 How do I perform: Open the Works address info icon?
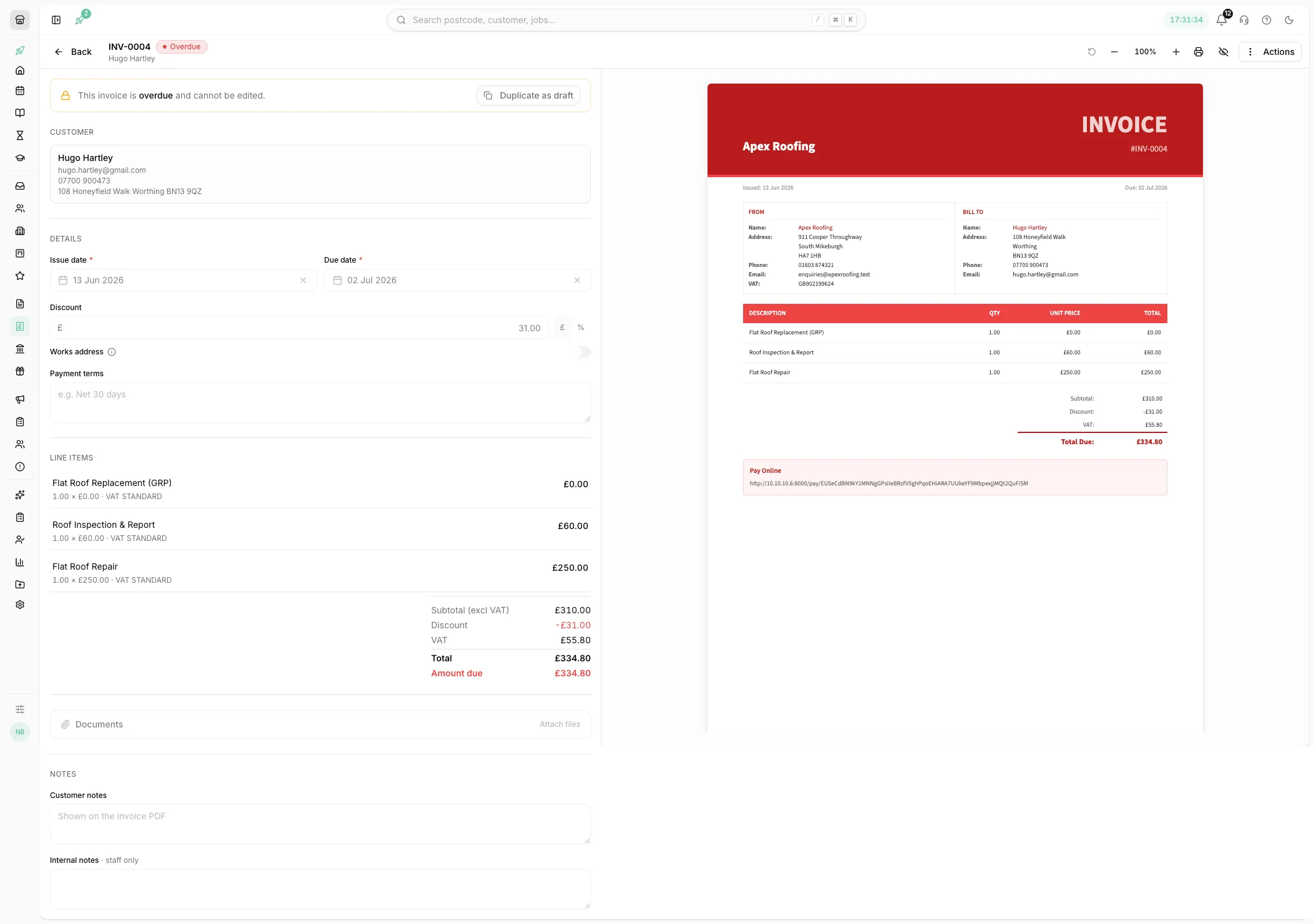112,352
